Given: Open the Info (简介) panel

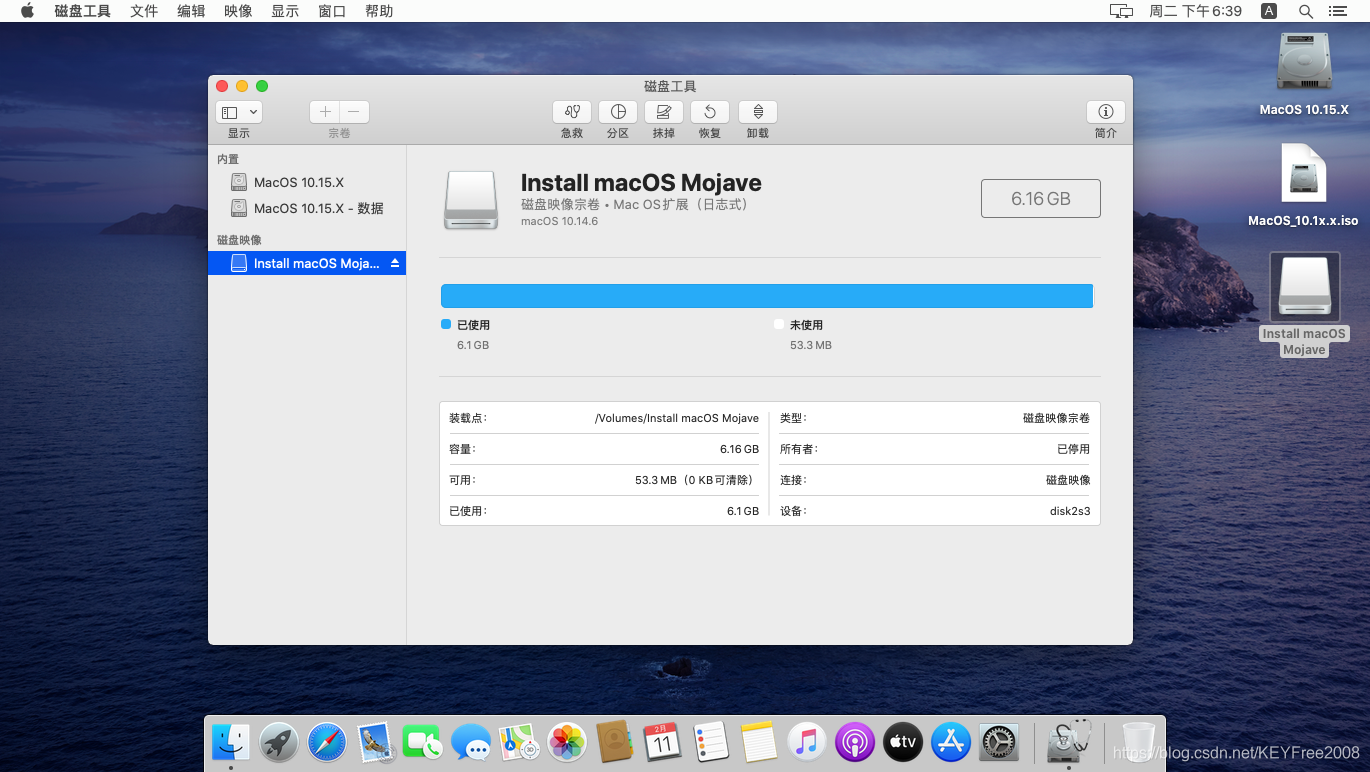Looking at the screenshot, I should [1106, 112].
